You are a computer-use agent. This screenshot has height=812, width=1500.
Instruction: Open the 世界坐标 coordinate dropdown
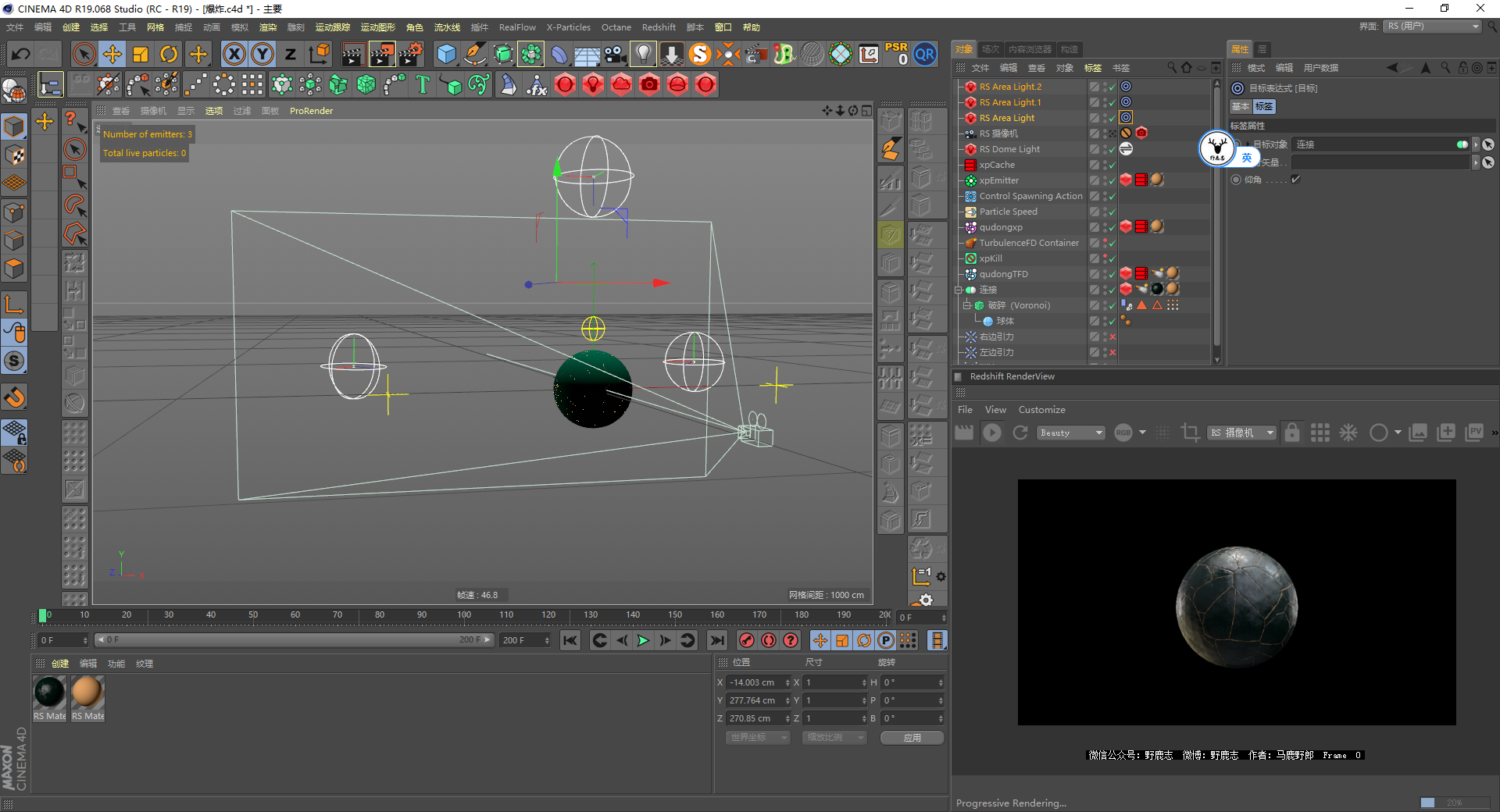(x=758, y=738)
